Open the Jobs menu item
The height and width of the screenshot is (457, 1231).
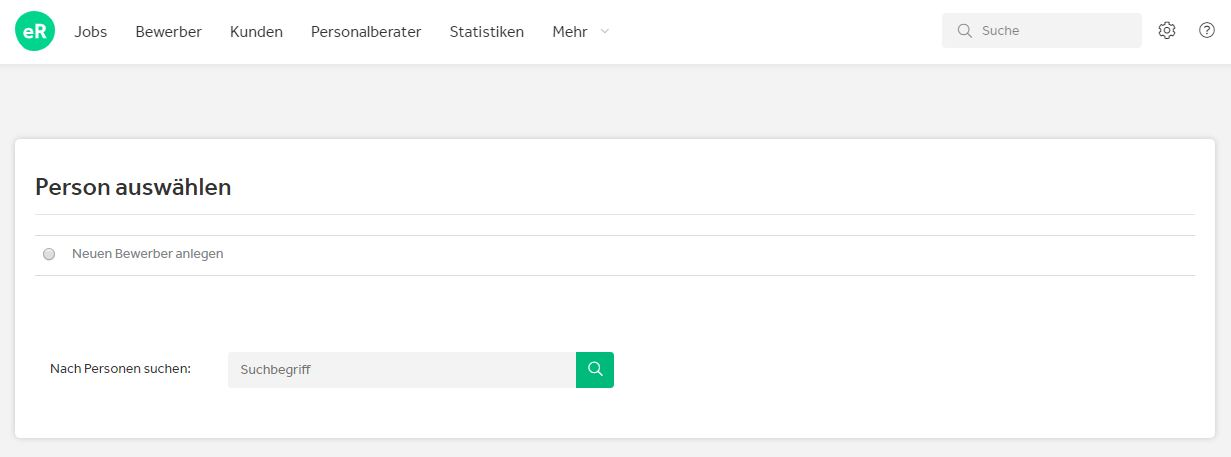91,32
